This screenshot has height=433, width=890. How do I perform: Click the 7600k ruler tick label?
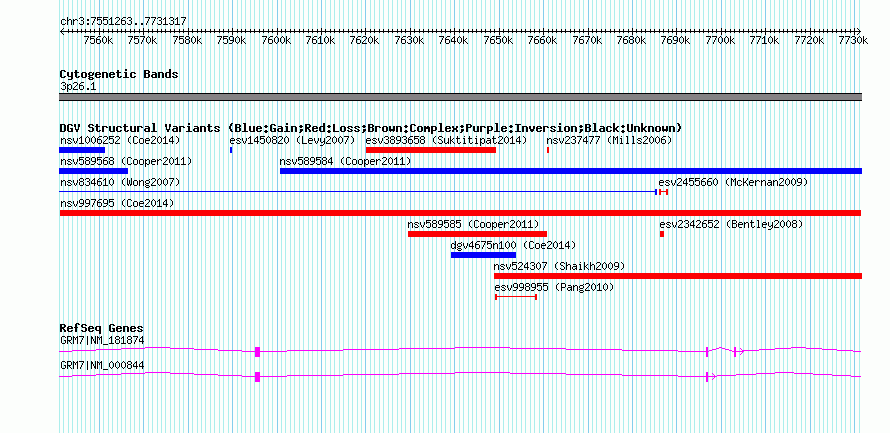[x=275, y=40]
